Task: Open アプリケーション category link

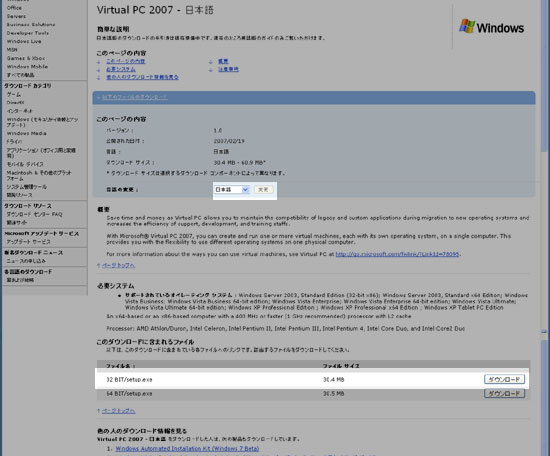Action: tap(41, 153)
